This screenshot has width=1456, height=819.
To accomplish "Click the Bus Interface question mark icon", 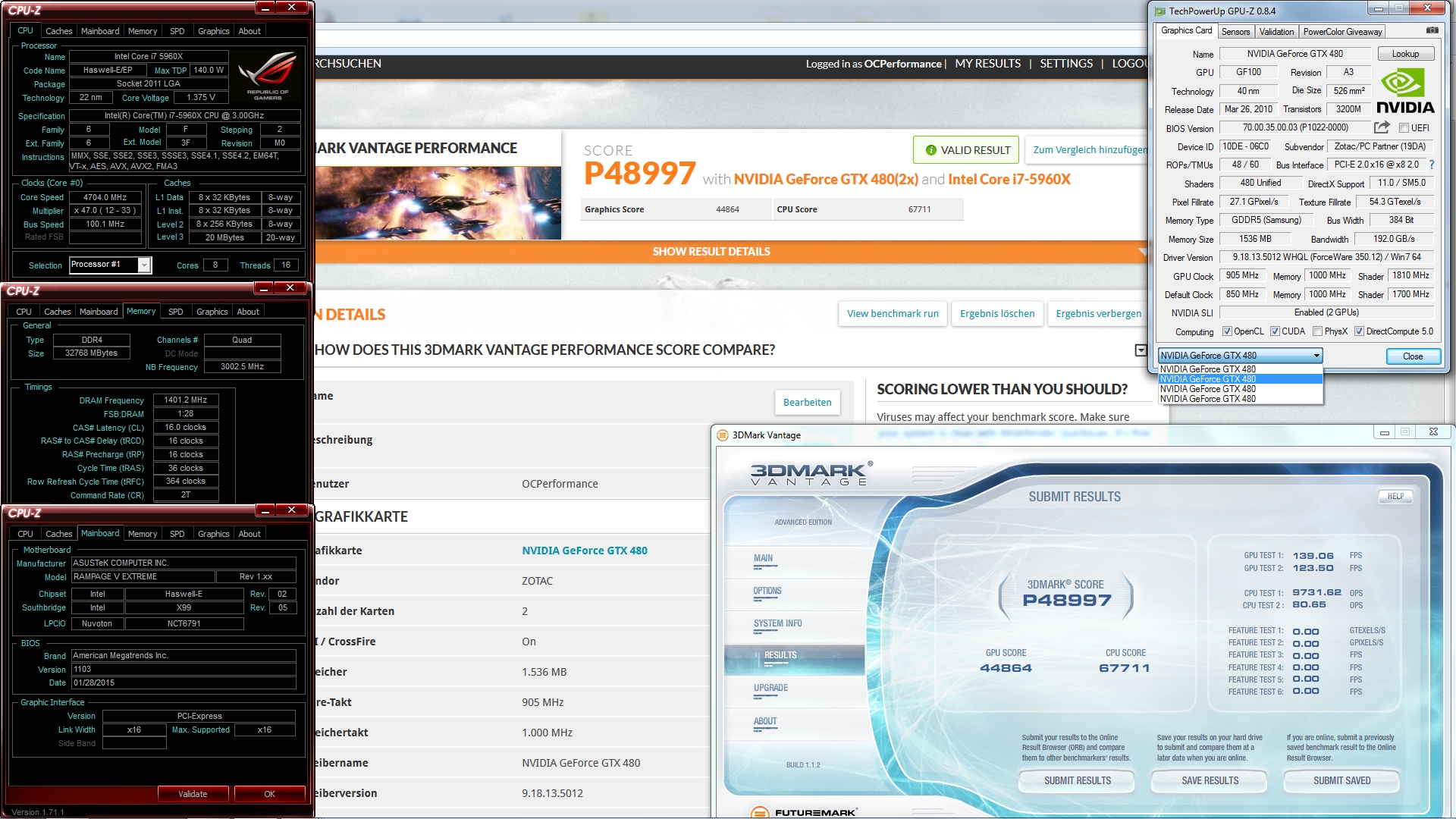I will (x=1432, y=165).
